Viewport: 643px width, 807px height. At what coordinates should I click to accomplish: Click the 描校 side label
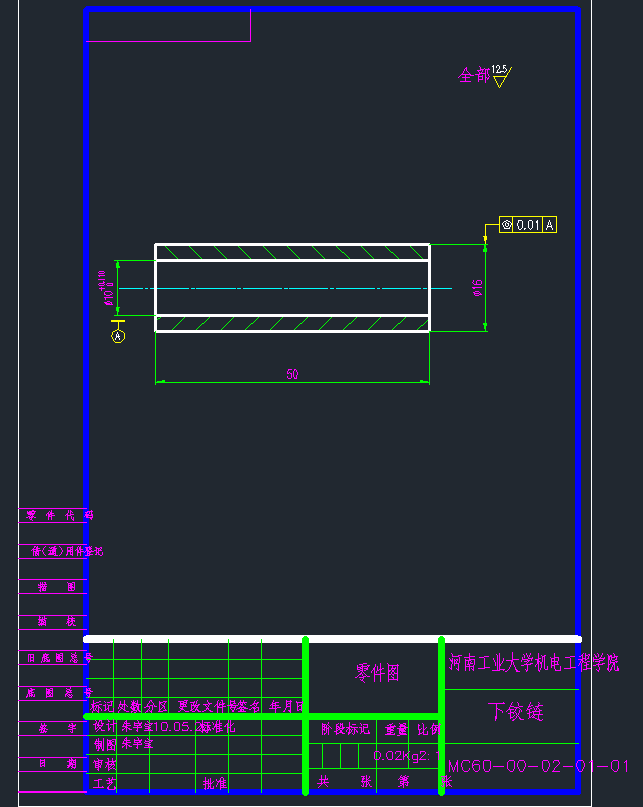[x=57, y=622]
